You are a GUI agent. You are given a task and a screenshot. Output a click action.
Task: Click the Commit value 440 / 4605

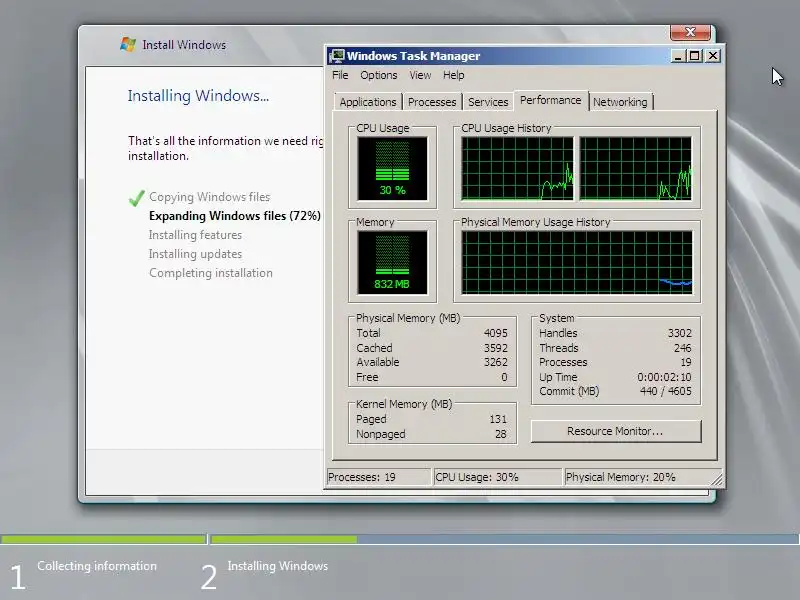666,391
